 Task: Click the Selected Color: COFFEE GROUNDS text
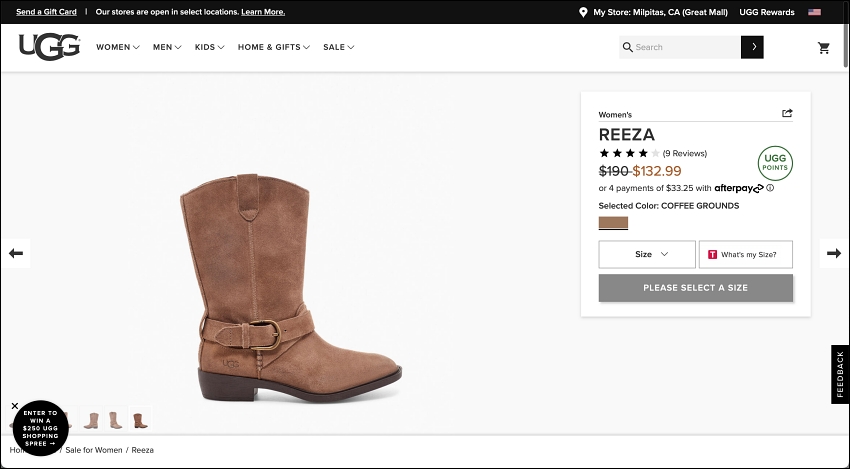point(668,205)
